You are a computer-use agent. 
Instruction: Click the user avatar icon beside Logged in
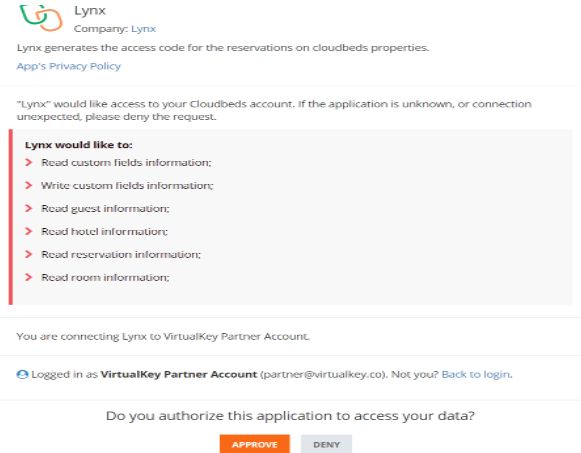22,374
